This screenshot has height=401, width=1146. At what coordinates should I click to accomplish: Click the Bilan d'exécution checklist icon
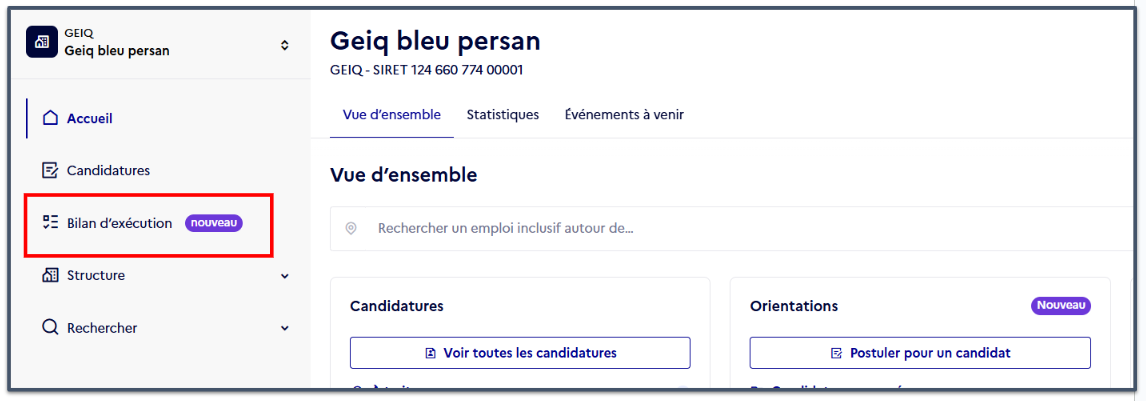click(x=50, y=224)
